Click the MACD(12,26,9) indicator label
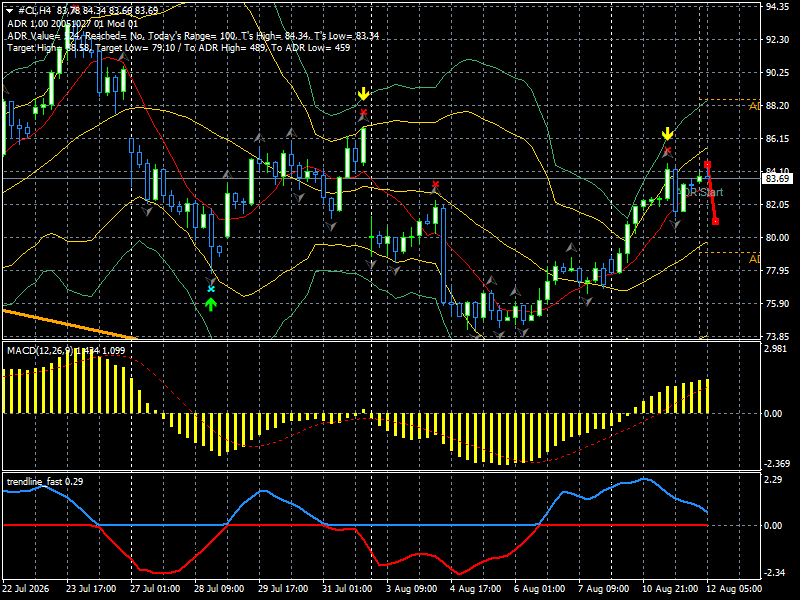Viewport: 800px width, 600px height. coord(65,351)
